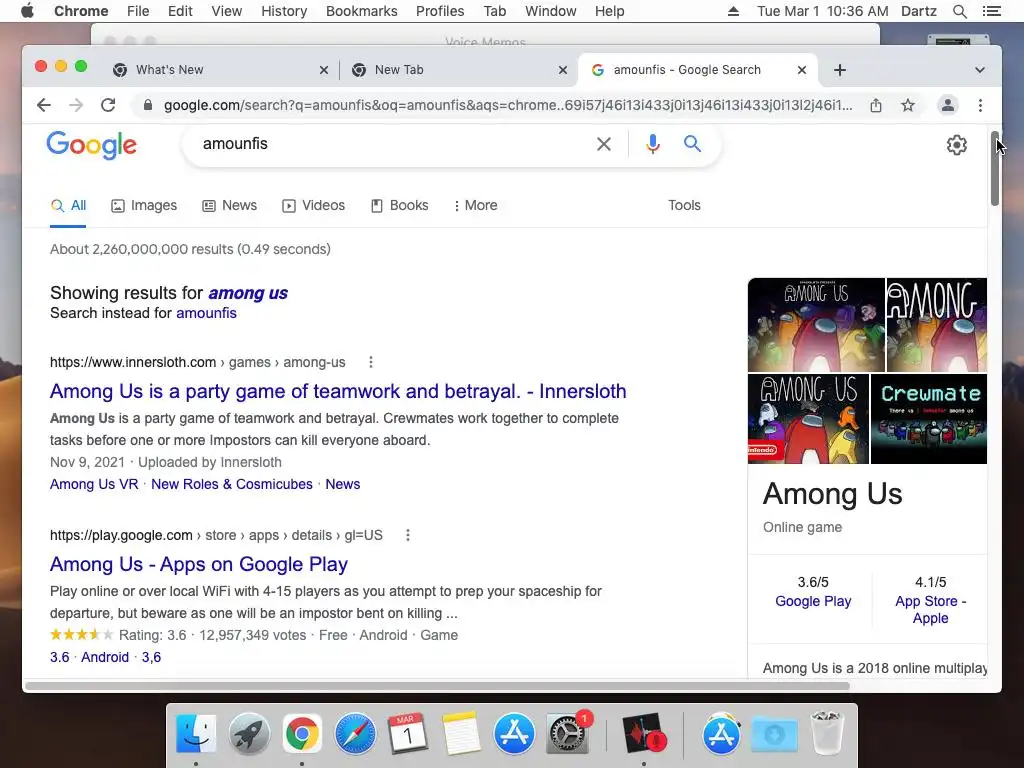Open Among Us - Apps on Google Play
This screenshot has height=768, width=1024.
click(x=199, y=564)
